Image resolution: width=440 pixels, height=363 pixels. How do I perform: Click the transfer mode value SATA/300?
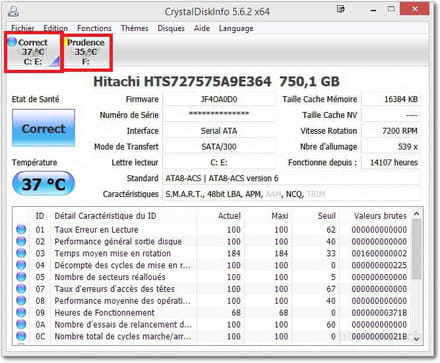[219, 147]
